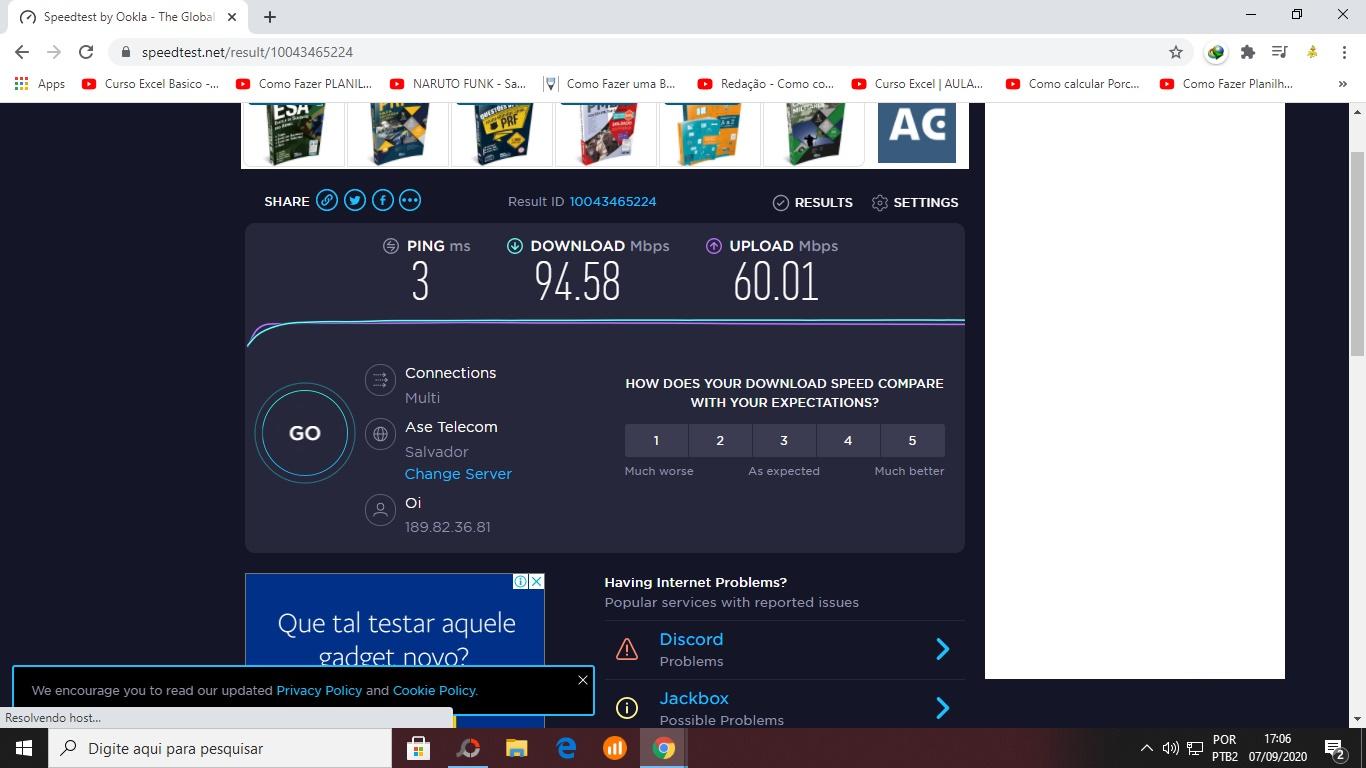Click the Change Server link
This screenshot has width=1366, height=768.
click(458, 474)
